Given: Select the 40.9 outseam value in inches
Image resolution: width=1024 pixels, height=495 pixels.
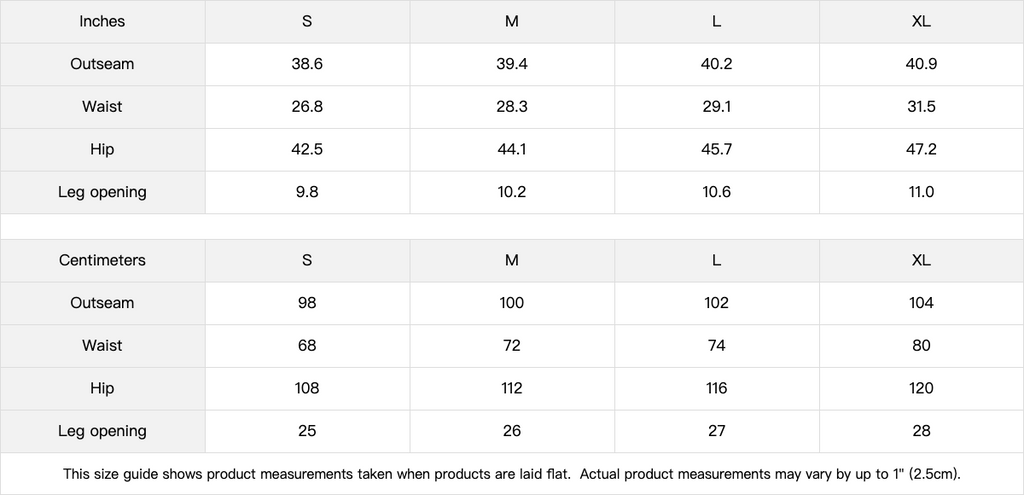Looking at the screenshot, I should (x=922, y=64).
